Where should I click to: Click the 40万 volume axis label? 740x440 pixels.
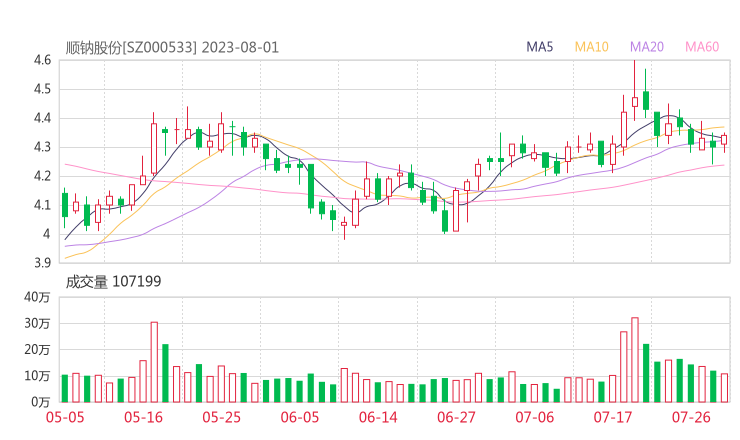click(37, 297)
